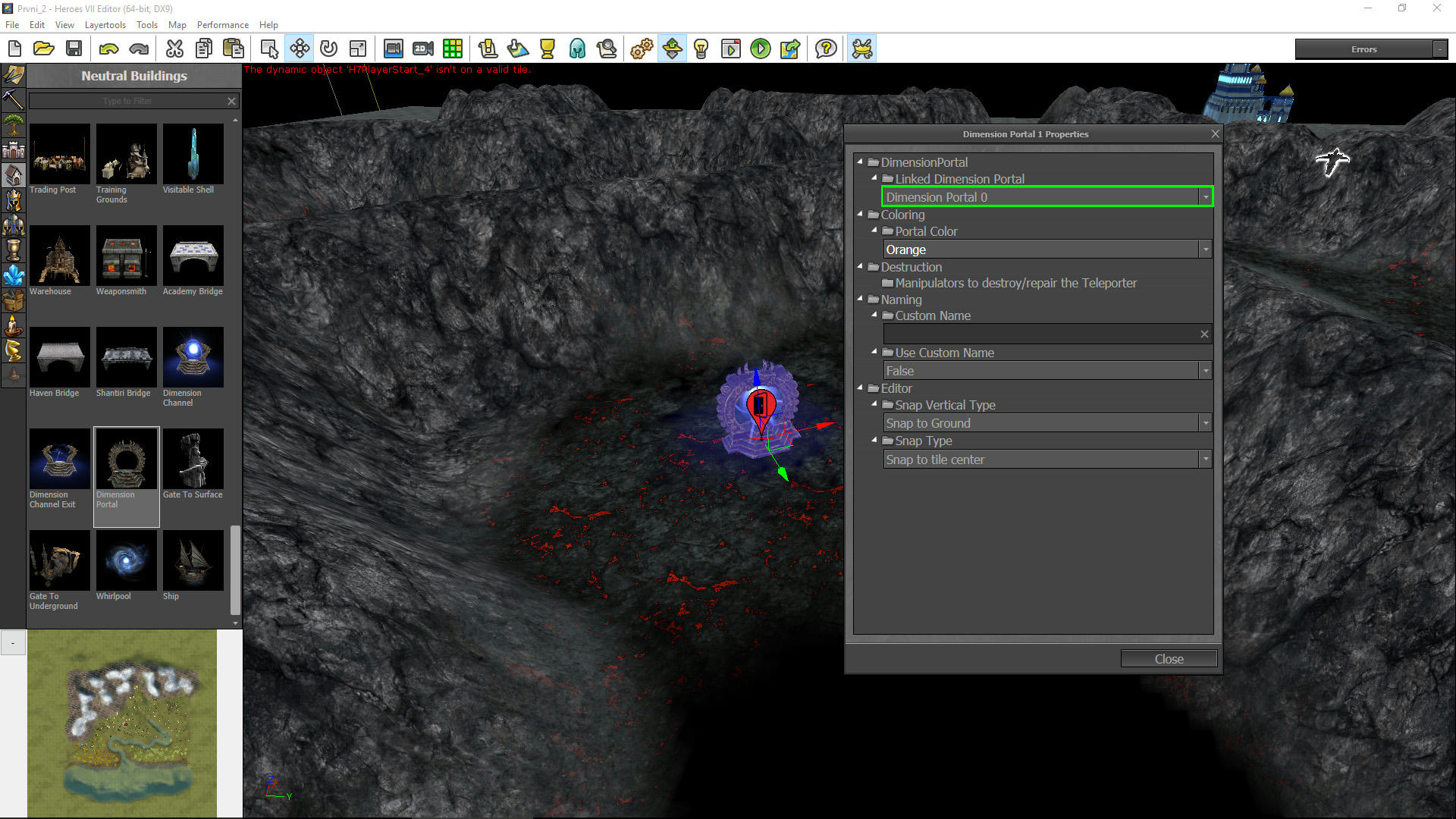Save the map with the floppy disk icon
This screenshot has width=1456, height=819.
(74, 49)
